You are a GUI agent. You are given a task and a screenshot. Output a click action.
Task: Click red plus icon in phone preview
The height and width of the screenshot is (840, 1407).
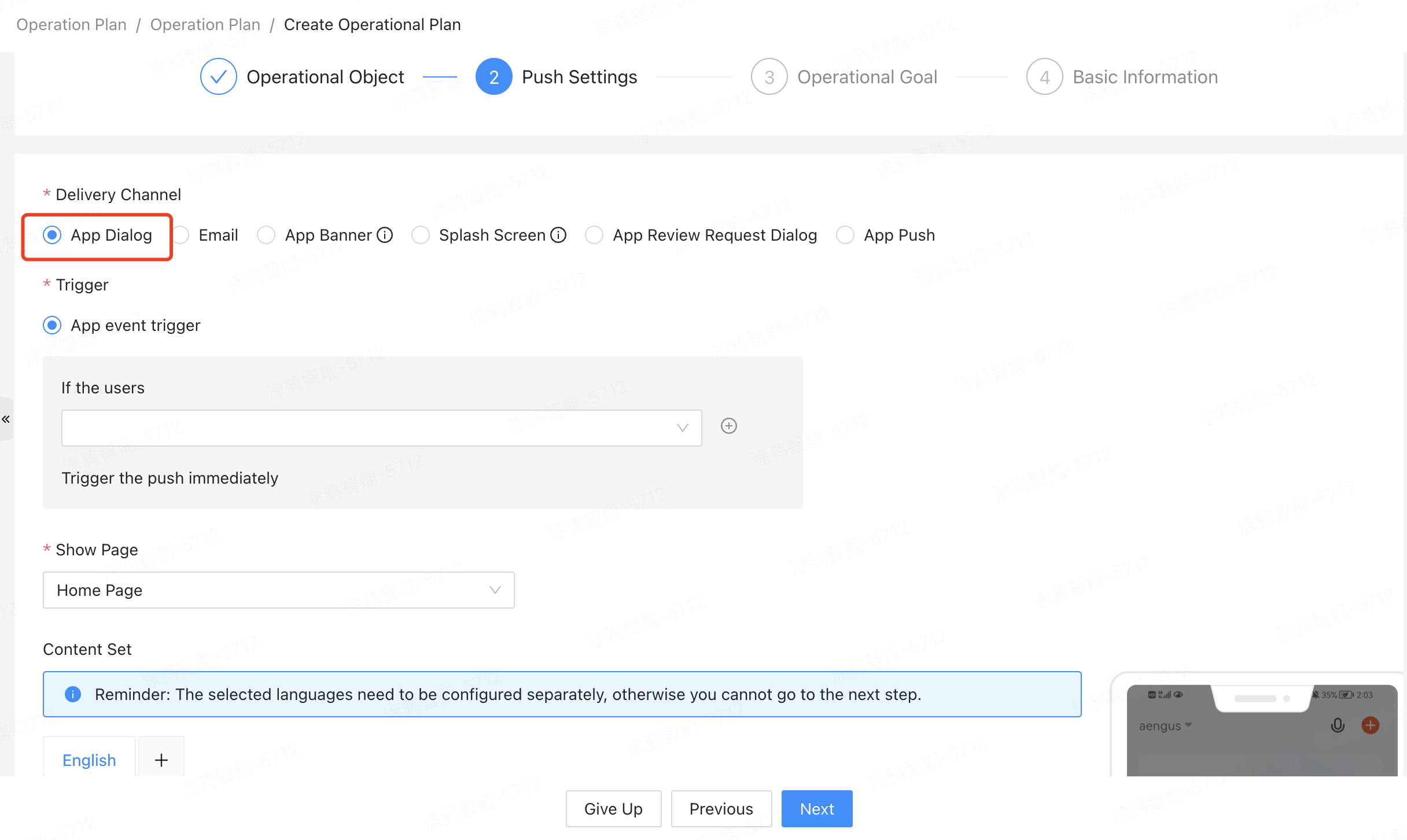(x=1371, y=725)
